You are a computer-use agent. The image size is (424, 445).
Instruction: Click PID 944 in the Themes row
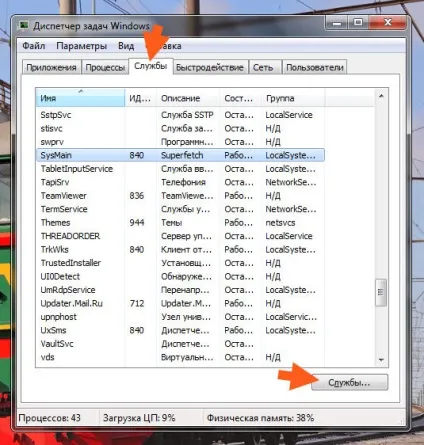point(137,223)
